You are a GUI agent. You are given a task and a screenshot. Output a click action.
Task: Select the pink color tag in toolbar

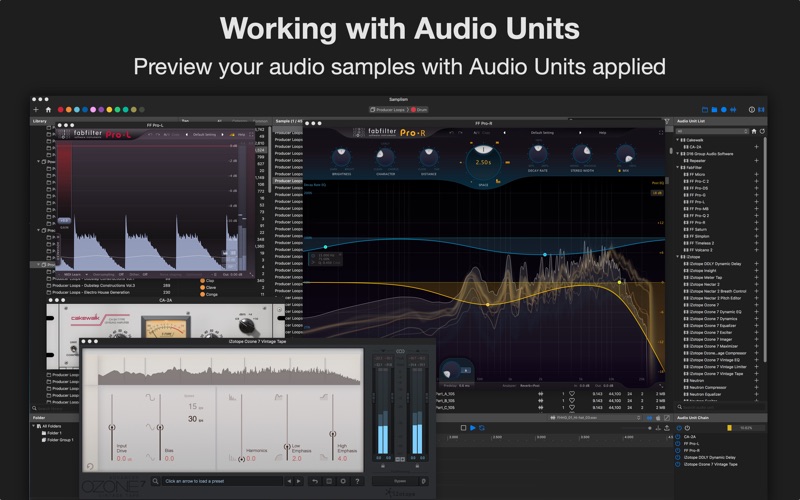click(x=93, y=110)
